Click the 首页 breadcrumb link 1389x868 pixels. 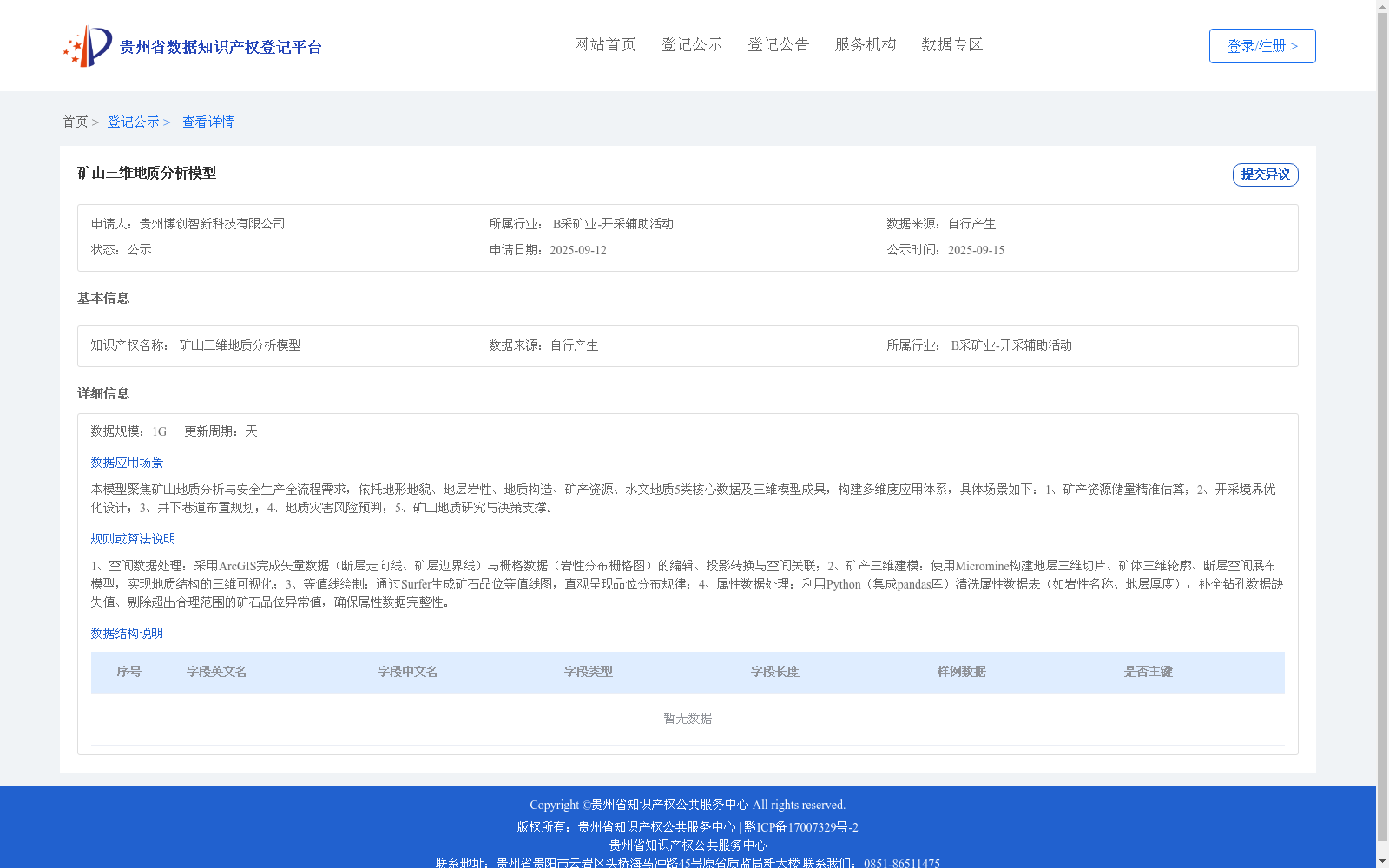pyautogui.click(x=75, y=122)
